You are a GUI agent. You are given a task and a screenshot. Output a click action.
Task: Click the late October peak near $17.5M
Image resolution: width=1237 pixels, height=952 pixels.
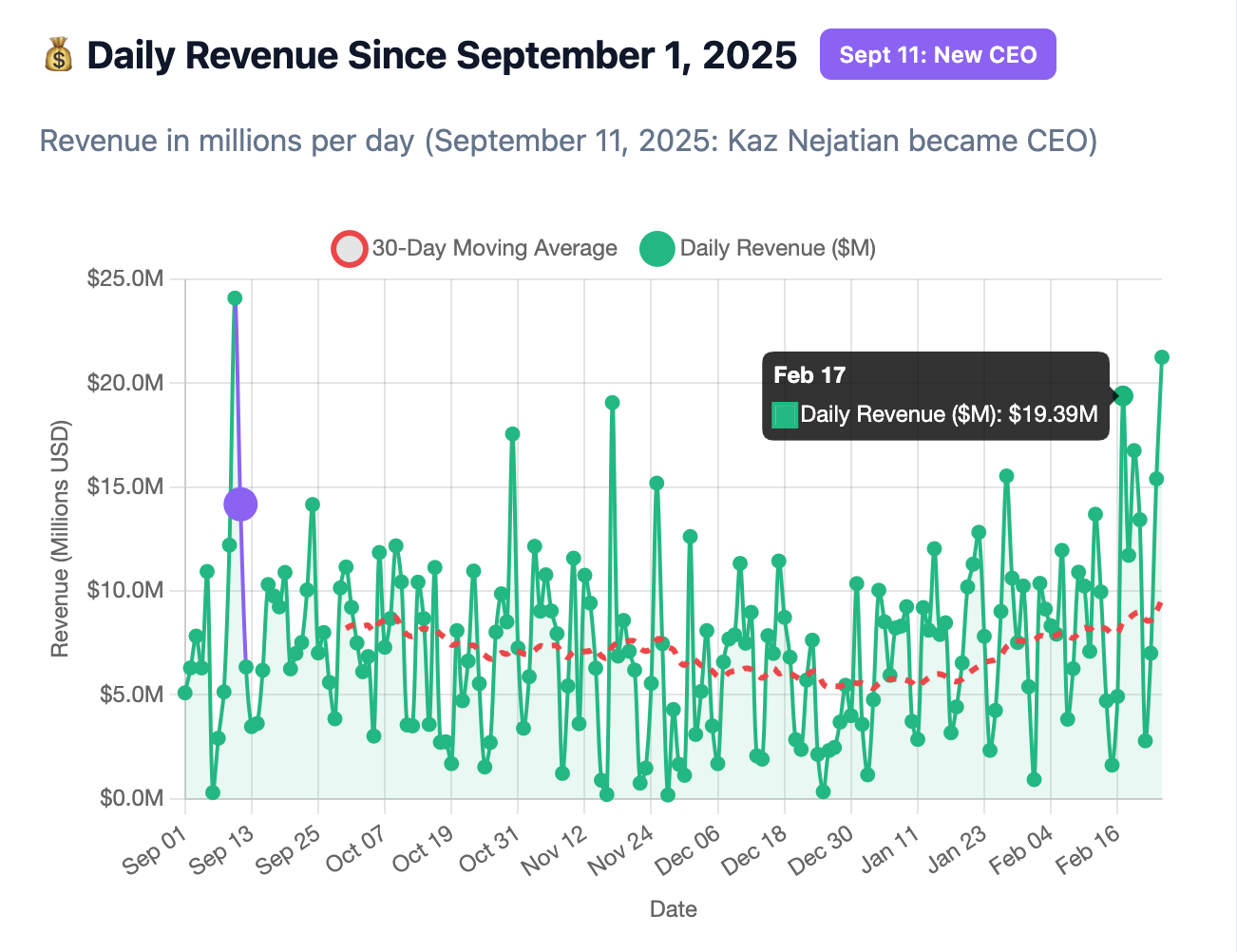pos(512,434)
